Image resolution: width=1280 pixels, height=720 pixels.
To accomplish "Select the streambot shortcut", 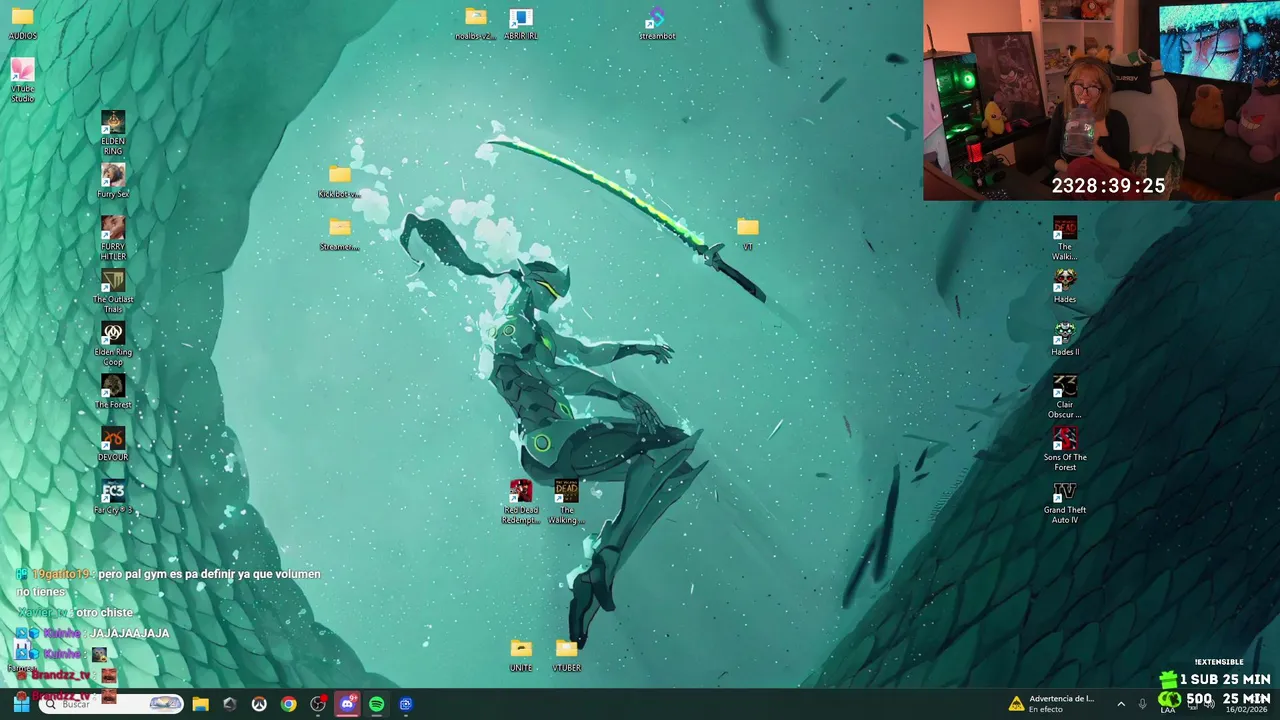I will pyautogui.click(x=657, y=23).
